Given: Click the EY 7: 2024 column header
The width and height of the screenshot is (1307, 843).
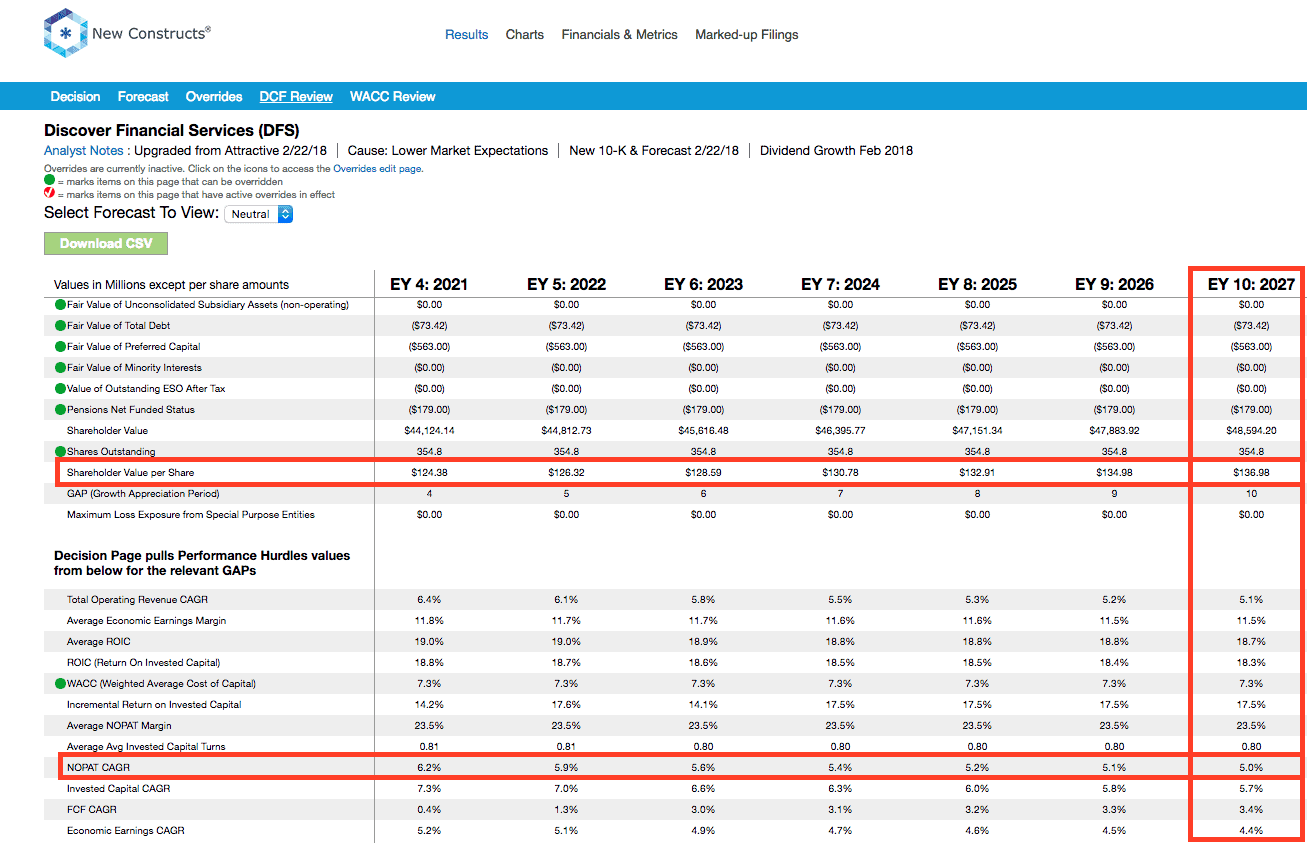Looking at the screenshot, I should 840,284.
